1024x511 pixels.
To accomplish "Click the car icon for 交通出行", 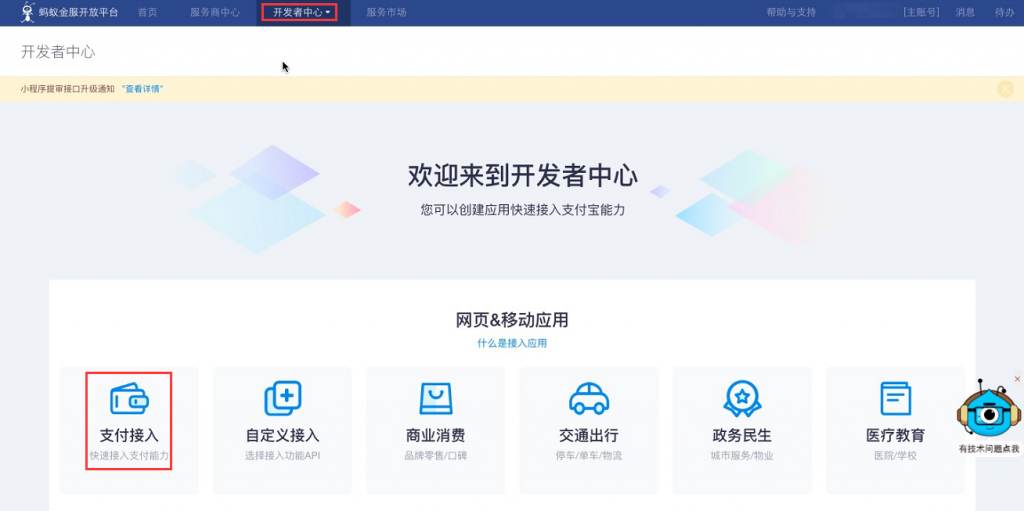I will (x=589, y=398).
